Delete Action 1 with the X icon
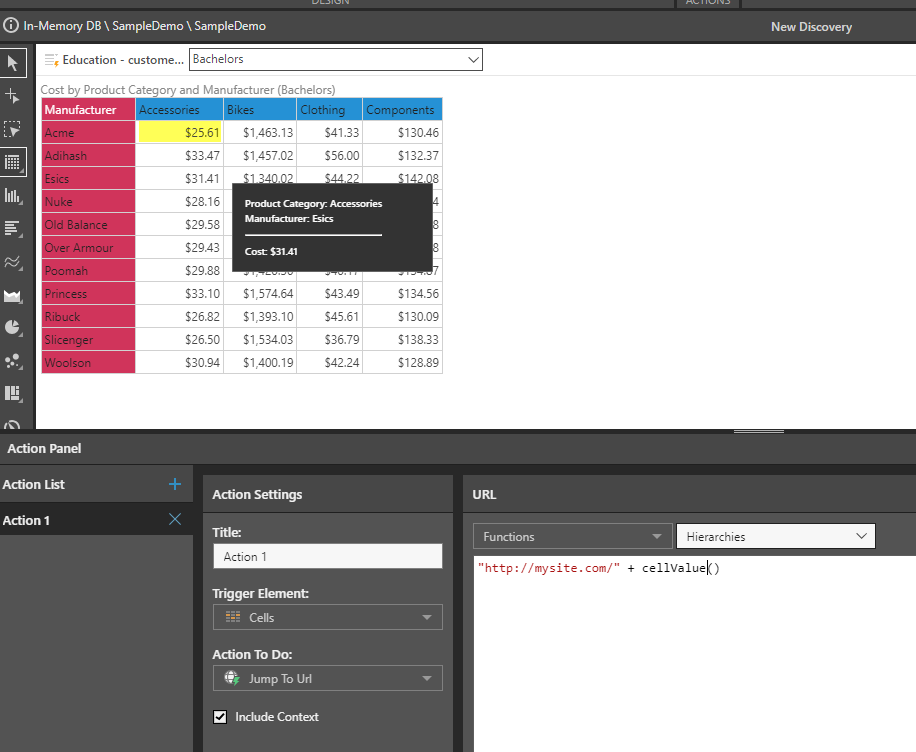Screen dimensions: 916x752 tap(175, 519)
